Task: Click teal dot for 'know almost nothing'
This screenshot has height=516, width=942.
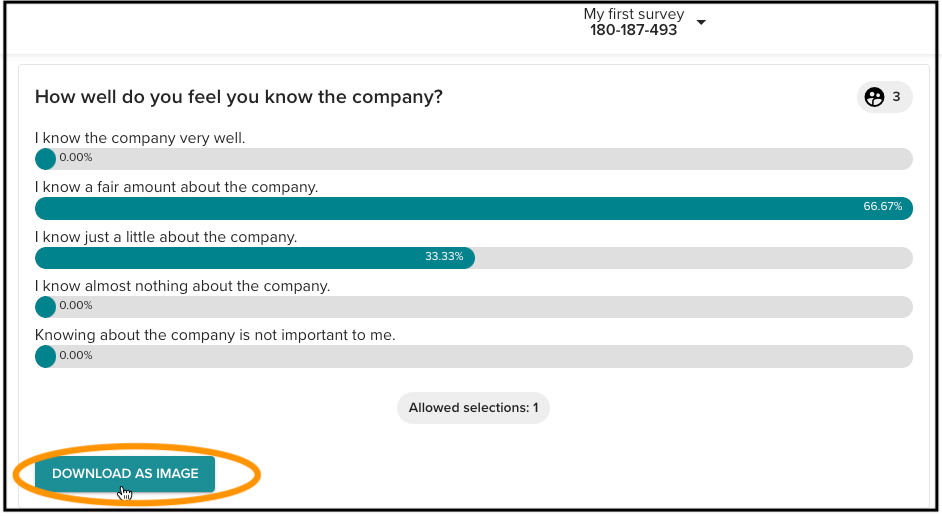Action: point(45,307)
